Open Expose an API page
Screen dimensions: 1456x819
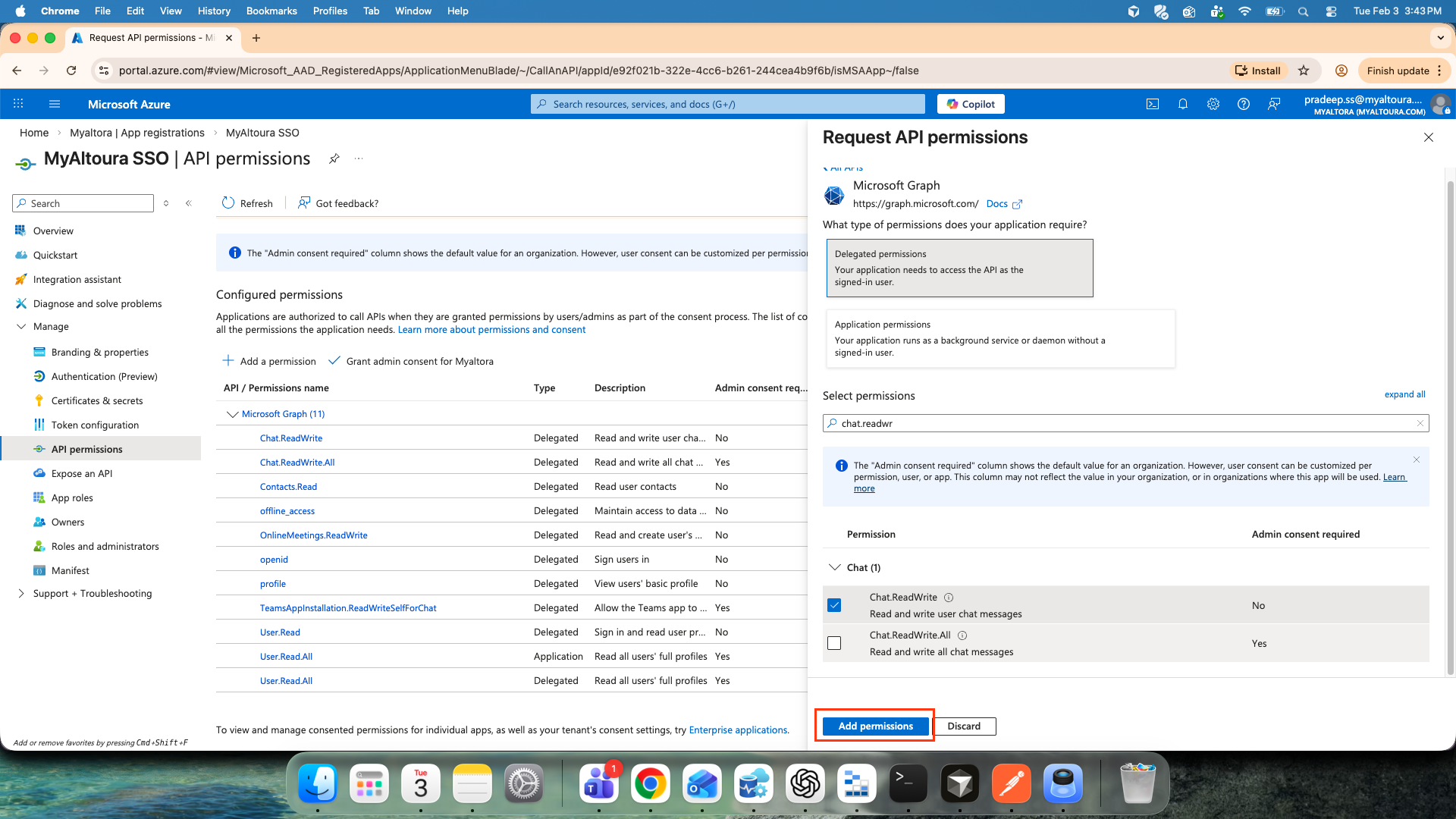point(82,473)
